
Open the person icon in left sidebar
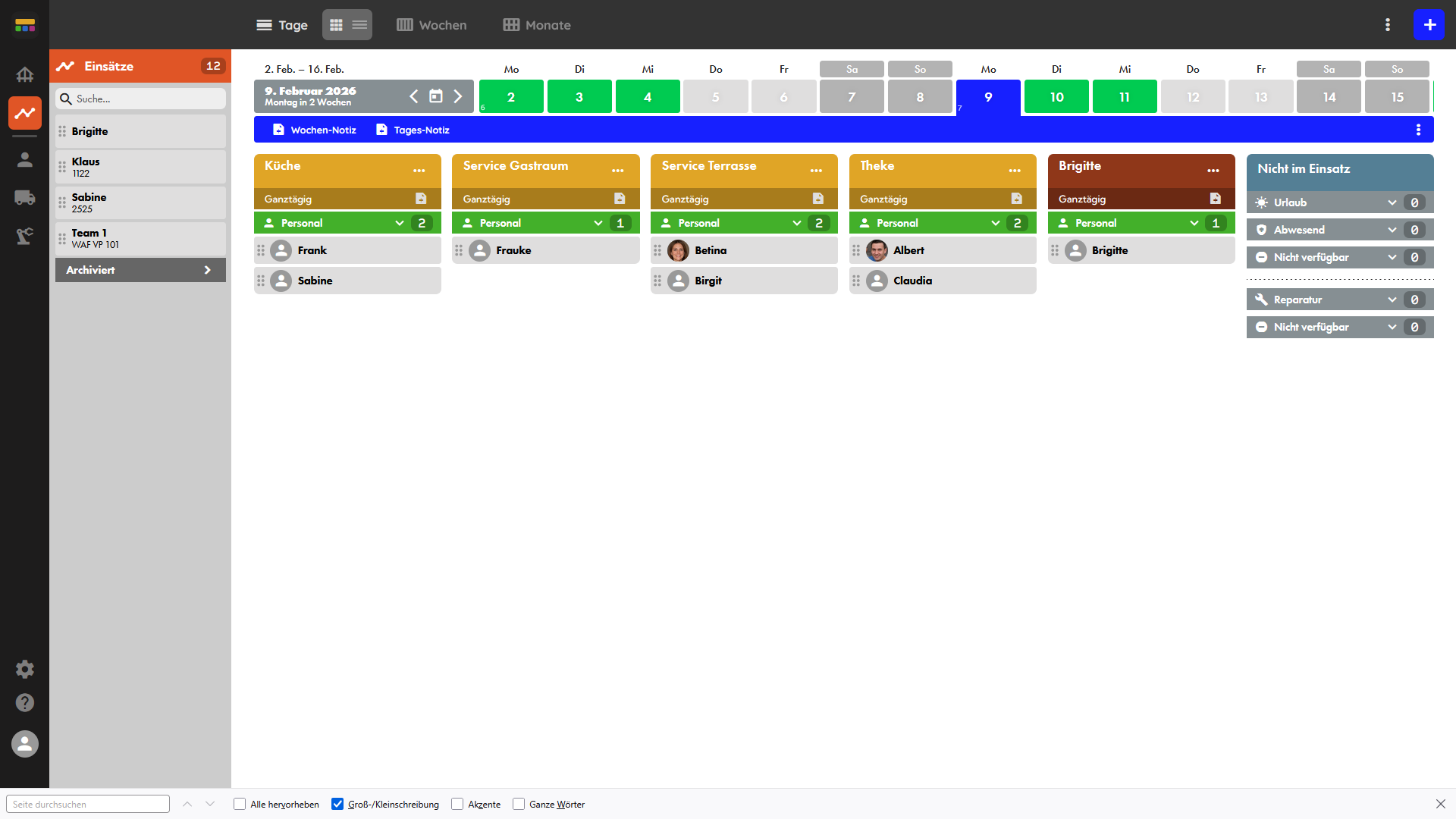[24, 160]
